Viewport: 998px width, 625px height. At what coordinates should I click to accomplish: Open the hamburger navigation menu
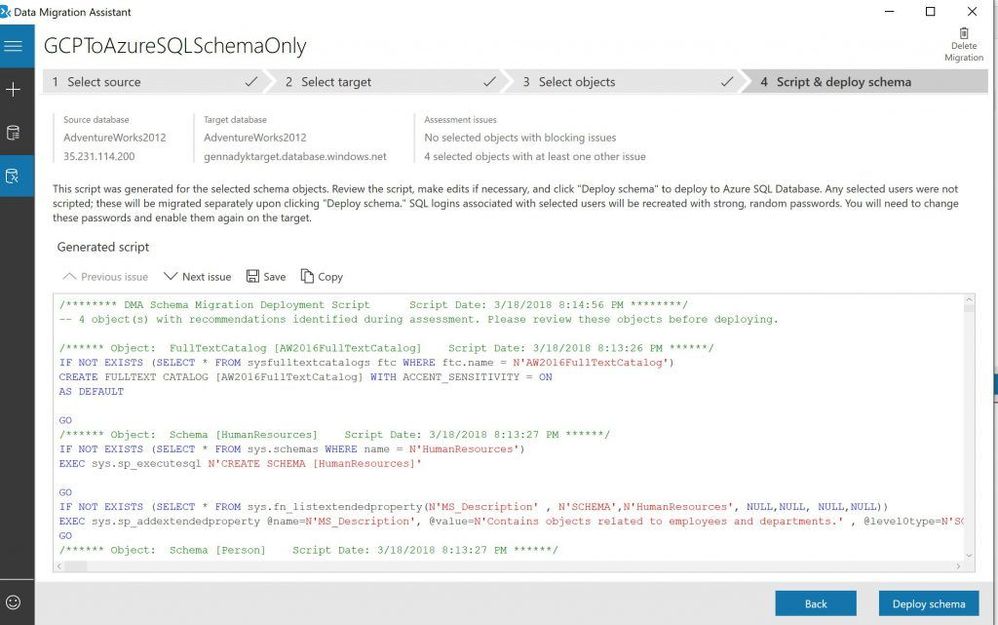click(x=13, y=46)
